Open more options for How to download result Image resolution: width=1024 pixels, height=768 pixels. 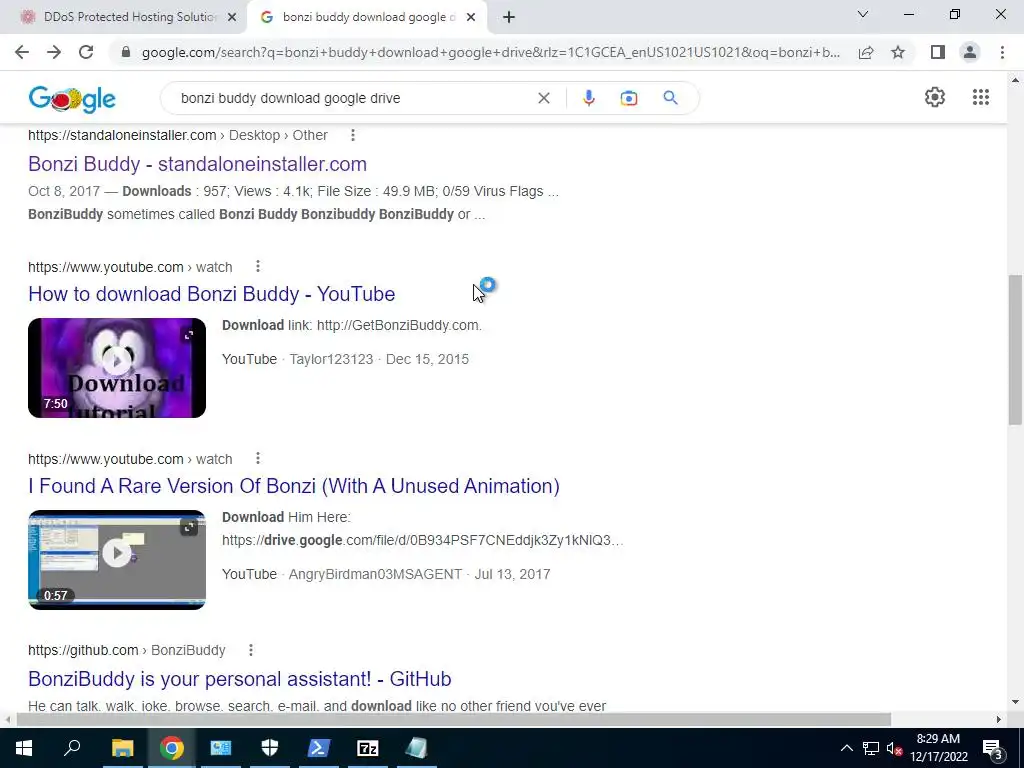point(258,266)
